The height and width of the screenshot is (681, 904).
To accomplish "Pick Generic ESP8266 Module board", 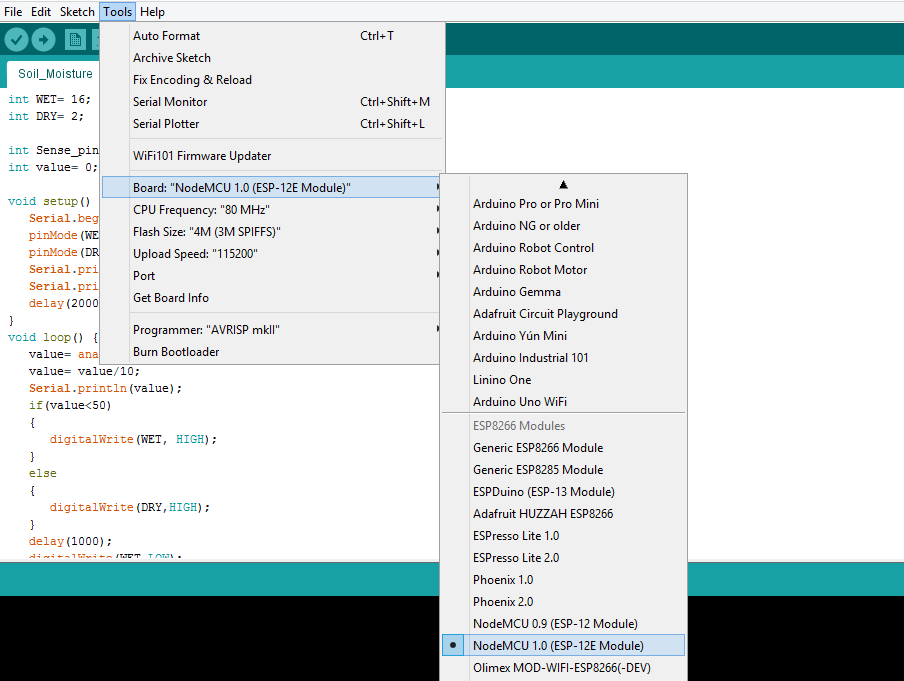I will pyautogui.click(x=538, y=448).
